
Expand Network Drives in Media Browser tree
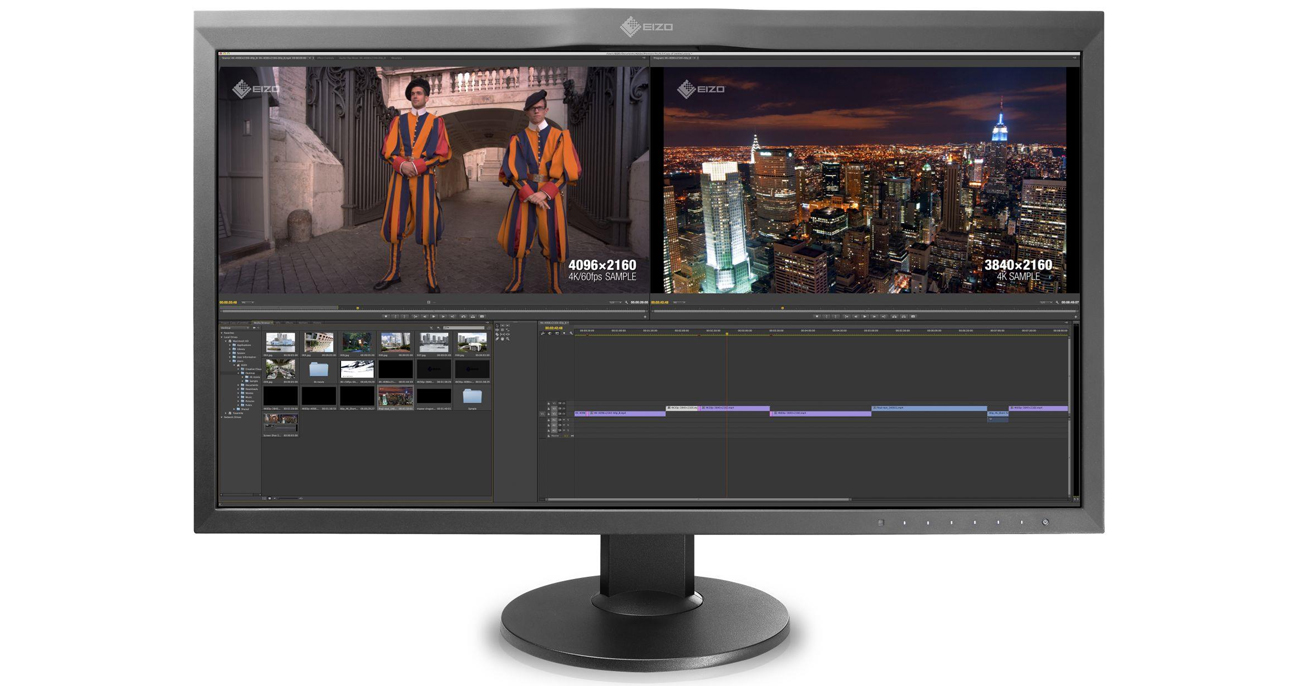pos(222,417)
